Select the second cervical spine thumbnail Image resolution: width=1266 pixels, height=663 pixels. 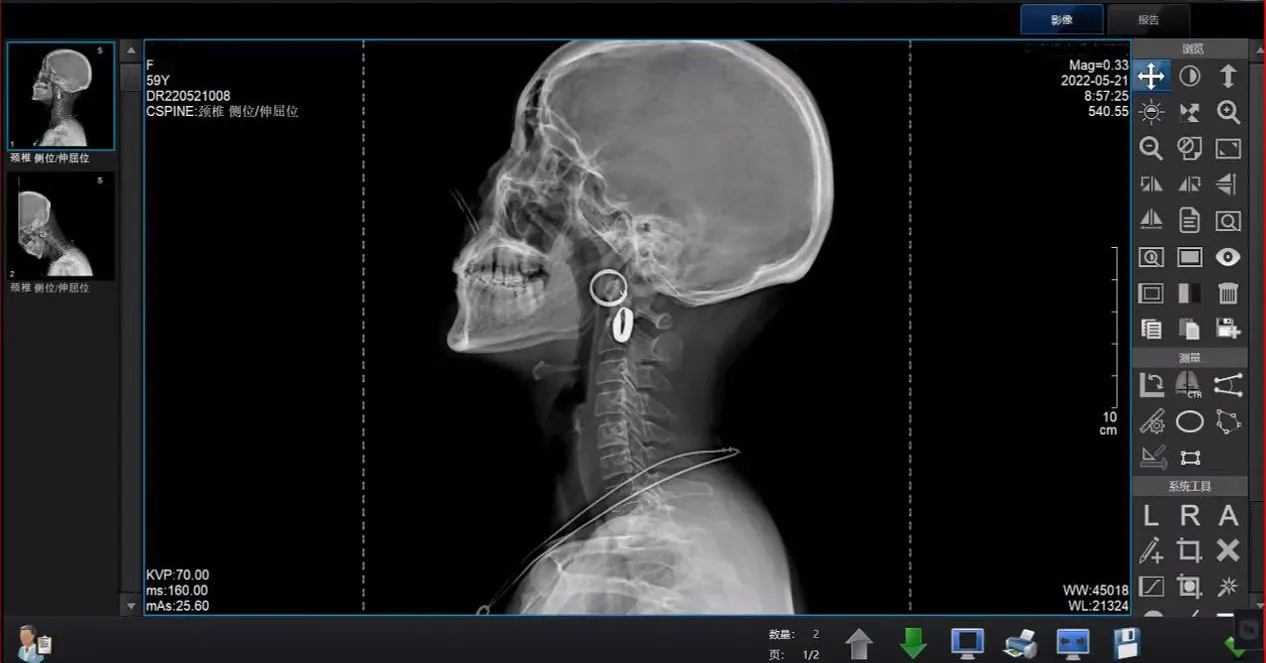click(61, 225)
